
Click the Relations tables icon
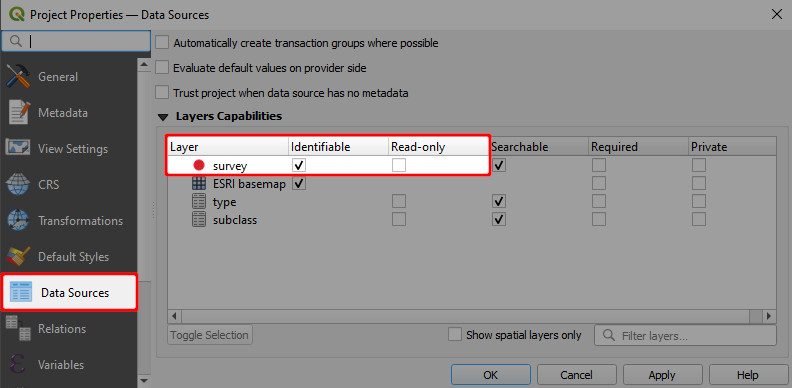click(x=19, y=328)
